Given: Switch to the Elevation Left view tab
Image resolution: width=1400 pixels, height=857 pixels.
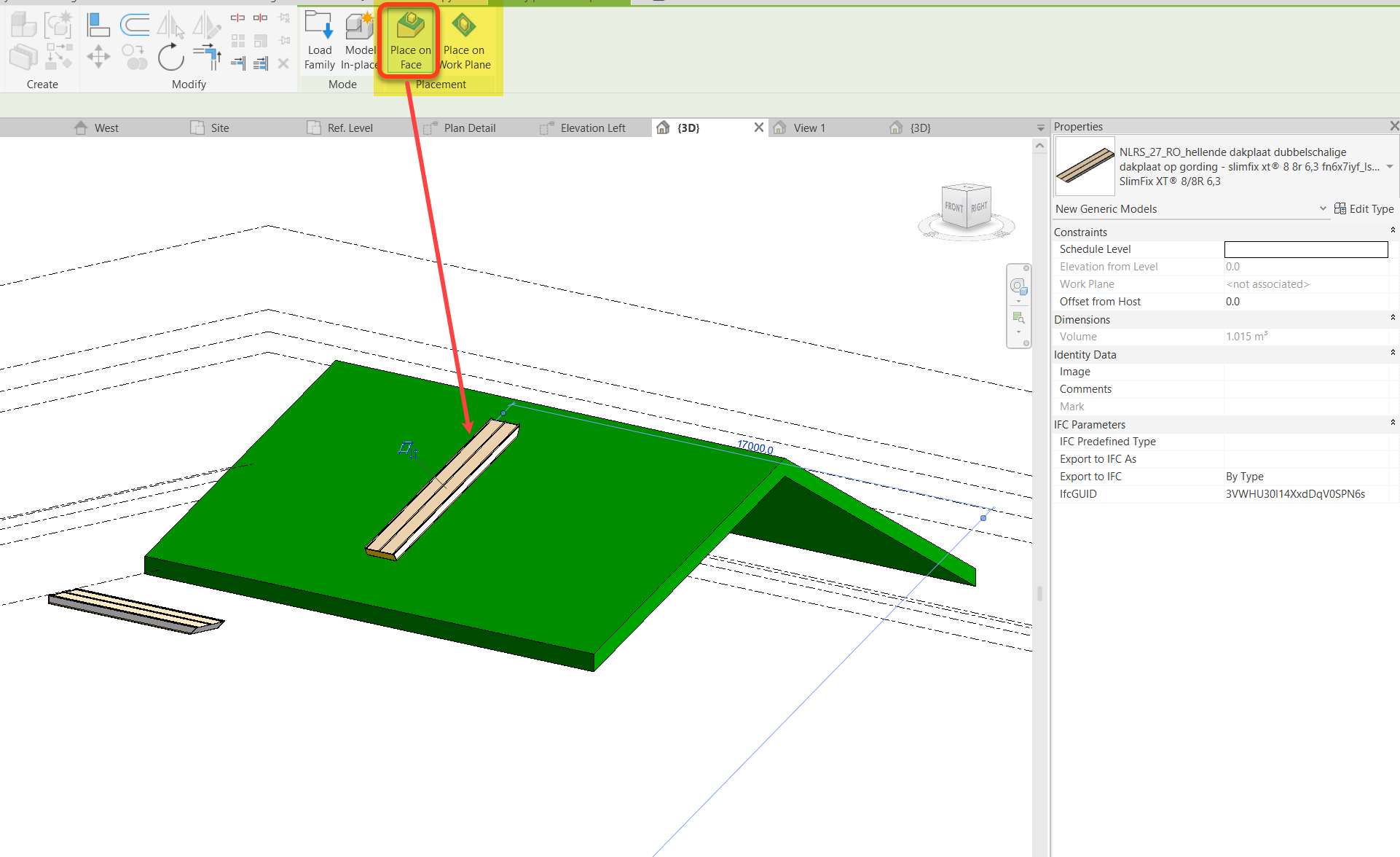Looking at the screenshot, I should pos(592,128).
